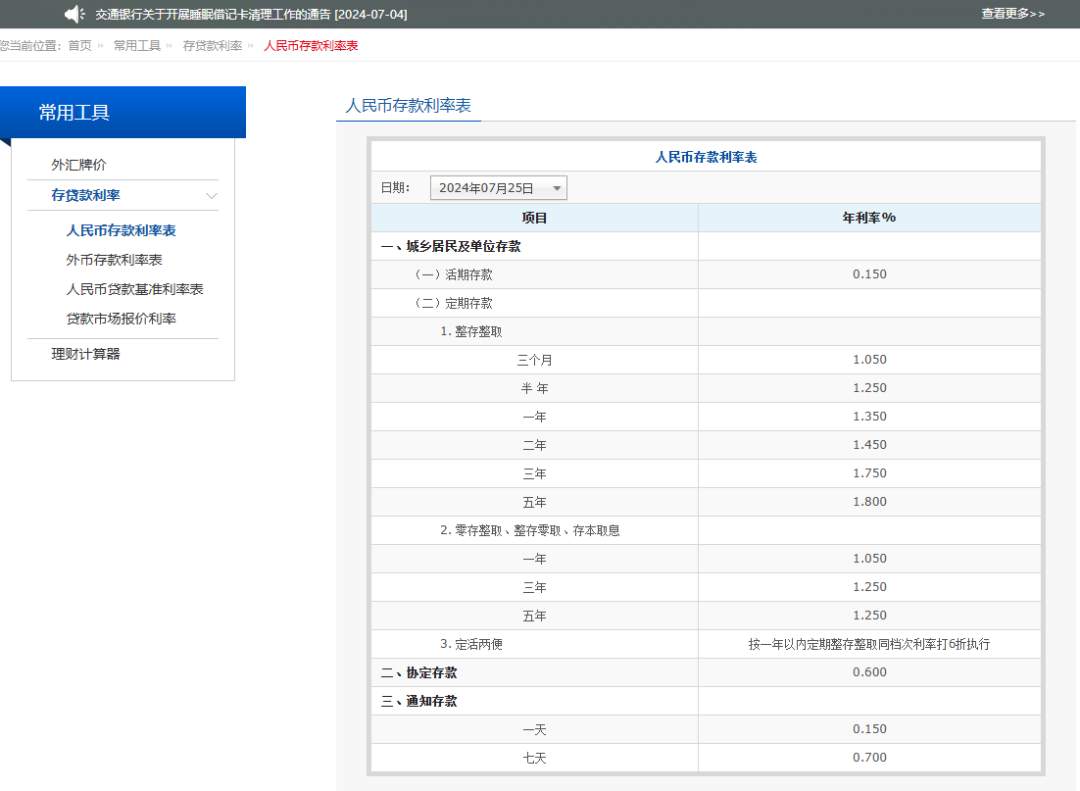1080x791 pixels.
Task: Click the 三、通知存款 row label
Action: coord(419,701)
